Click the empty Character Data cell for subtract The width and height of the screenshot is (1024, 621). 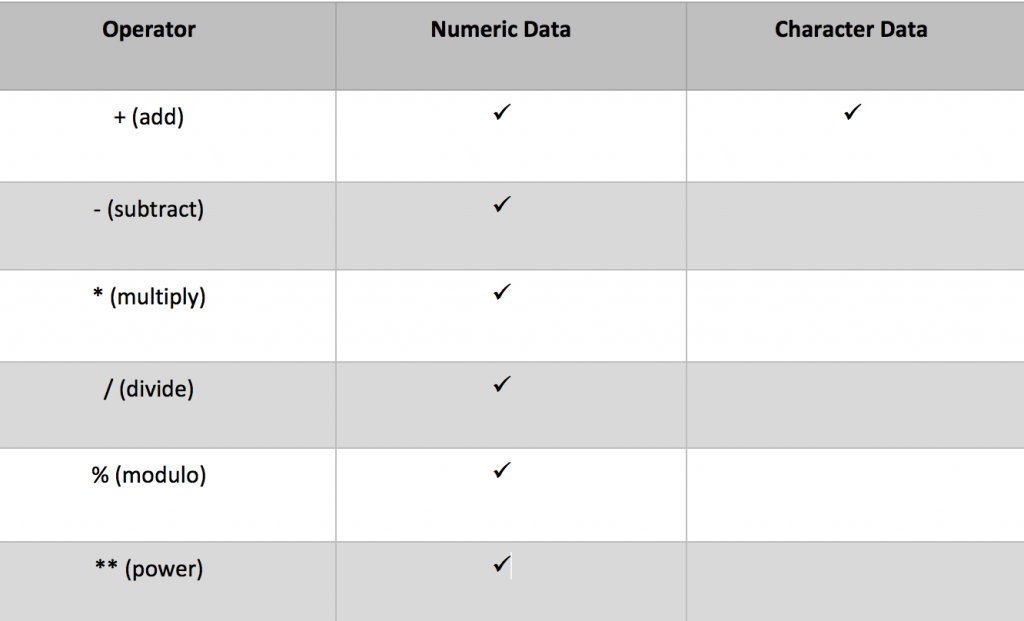pyautogui.click(x=855, y=226)
